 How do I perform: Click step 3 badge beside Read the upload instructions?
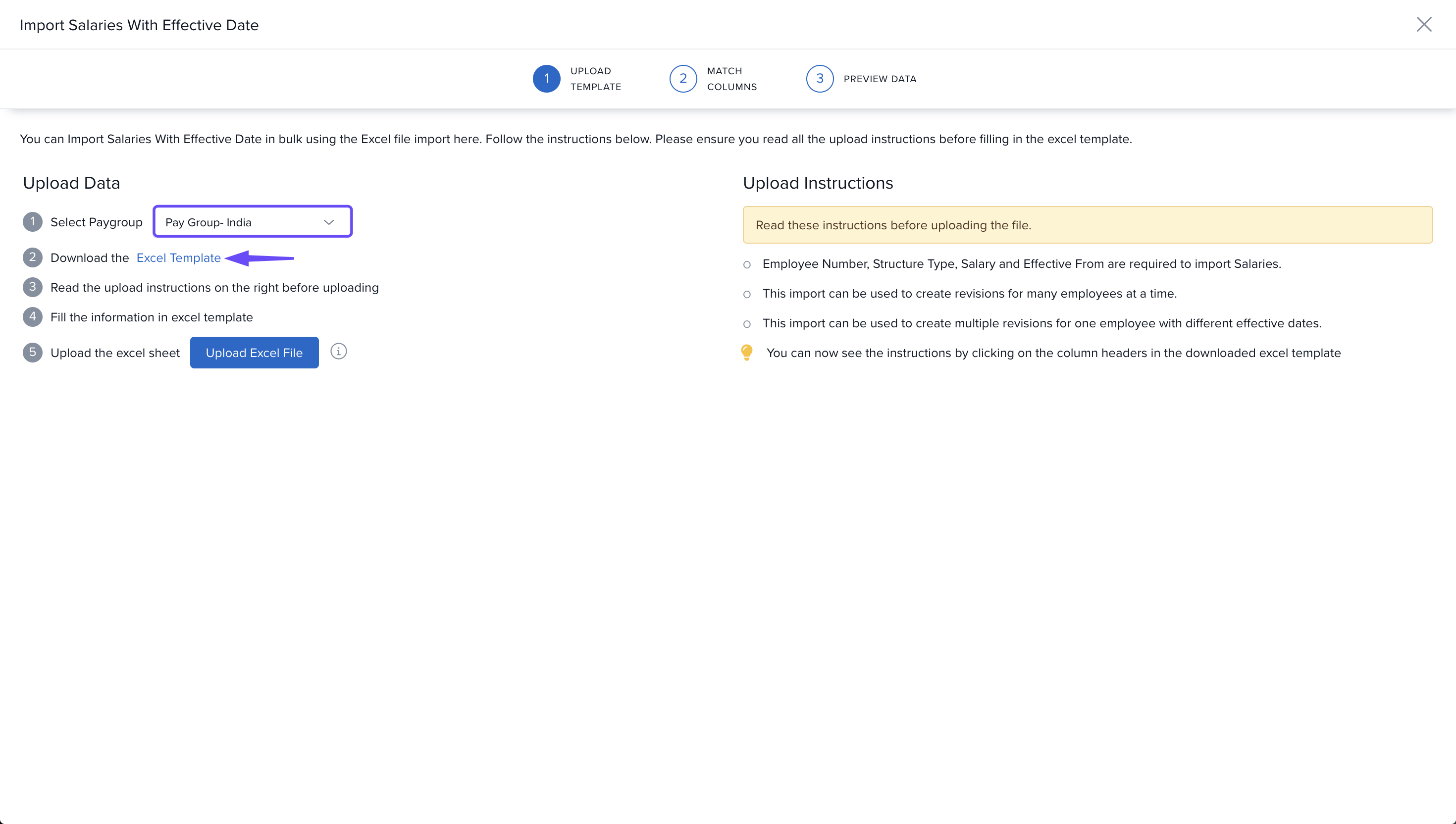coord(33,288)
